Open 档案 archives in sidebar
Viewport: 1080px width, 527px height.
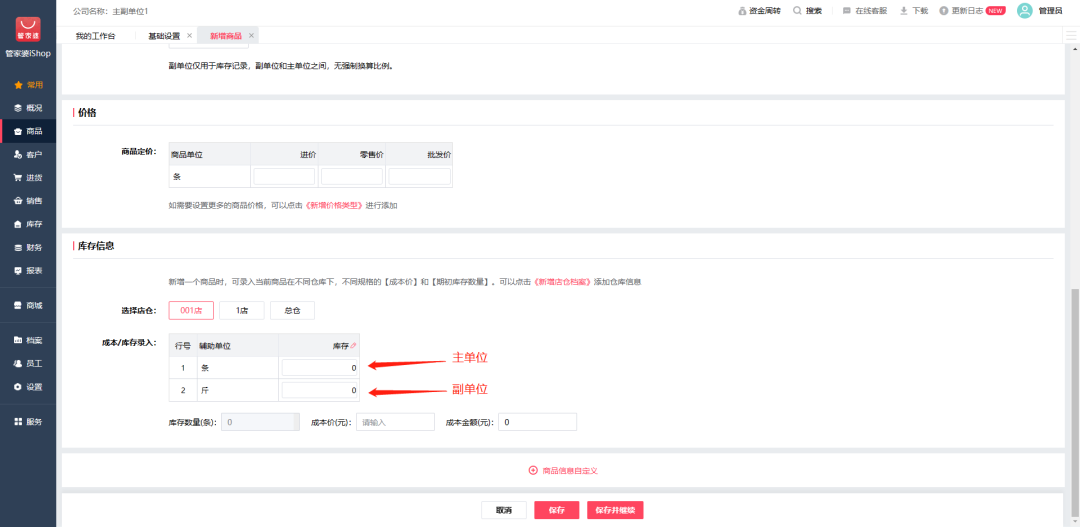click(28, 340)
